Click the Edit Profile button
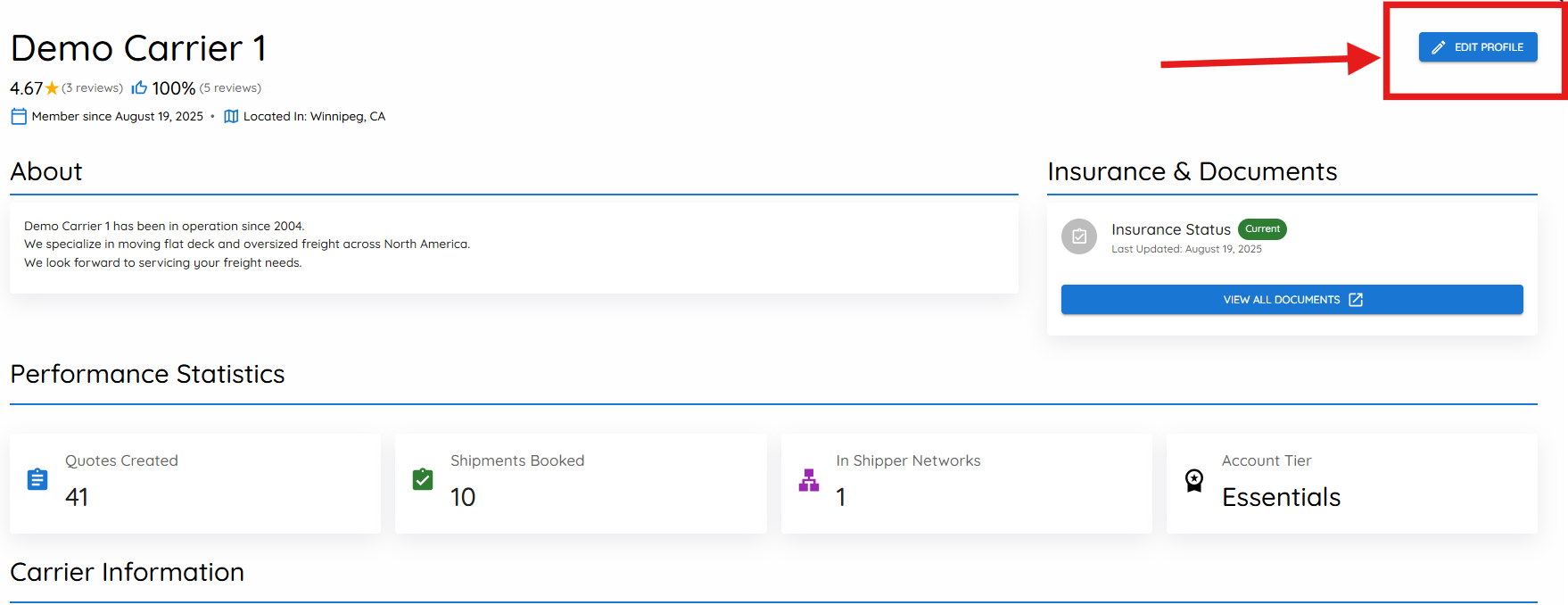The width and height of the screenshot is (1568, 605). [x=1478, y=47]
